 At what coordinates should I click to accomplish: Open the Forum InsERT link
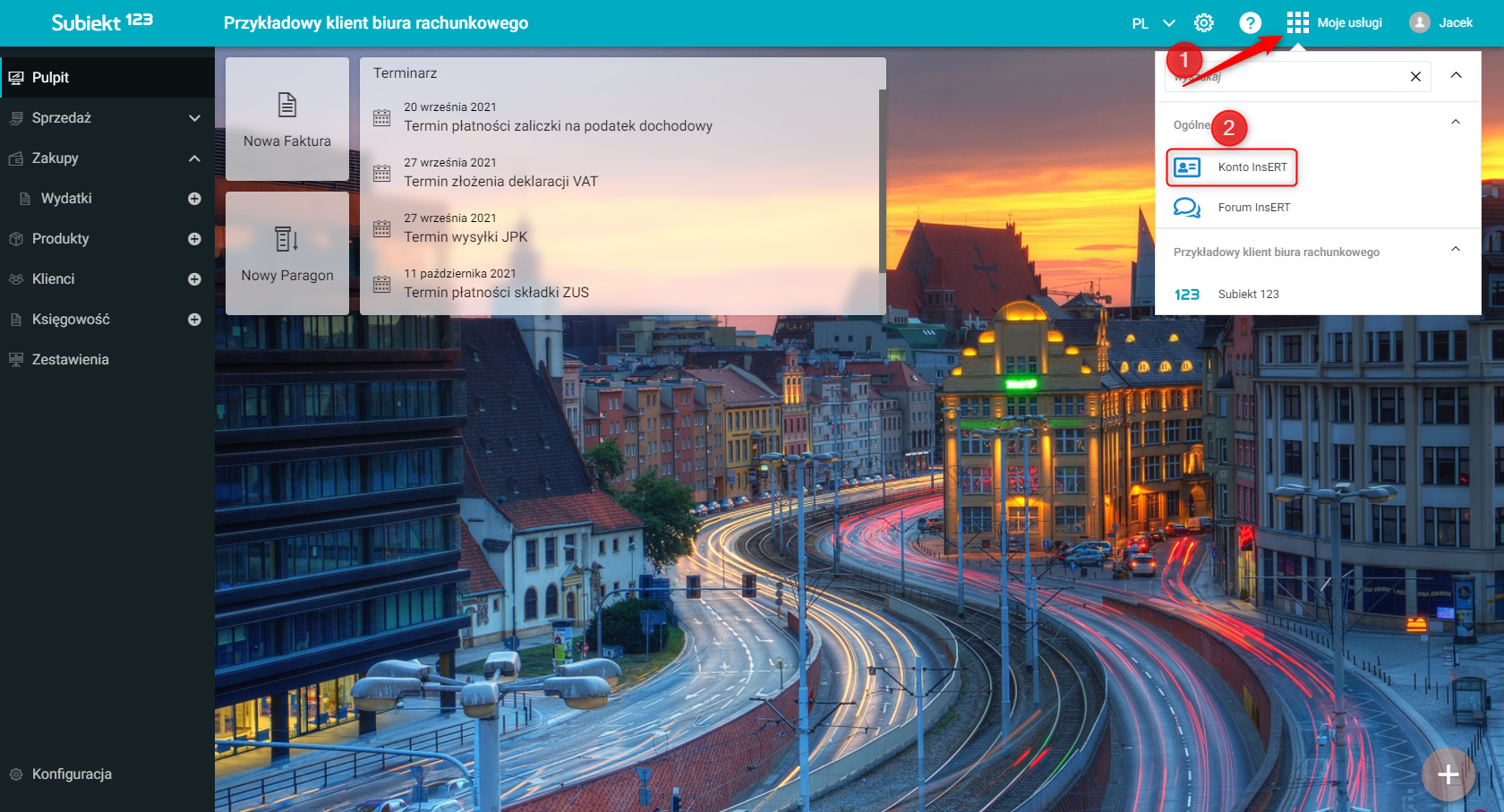1253,208
